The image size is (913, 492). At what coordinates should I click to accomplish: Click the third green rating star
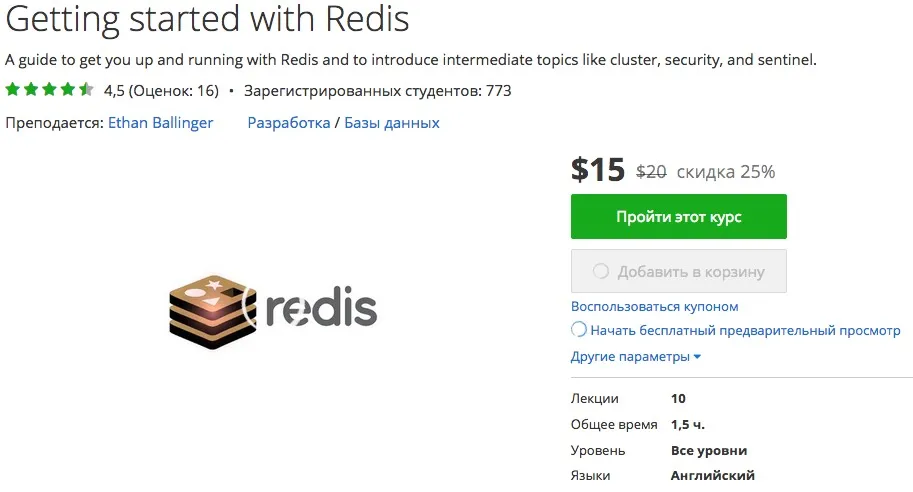click(x=50, y=90)
